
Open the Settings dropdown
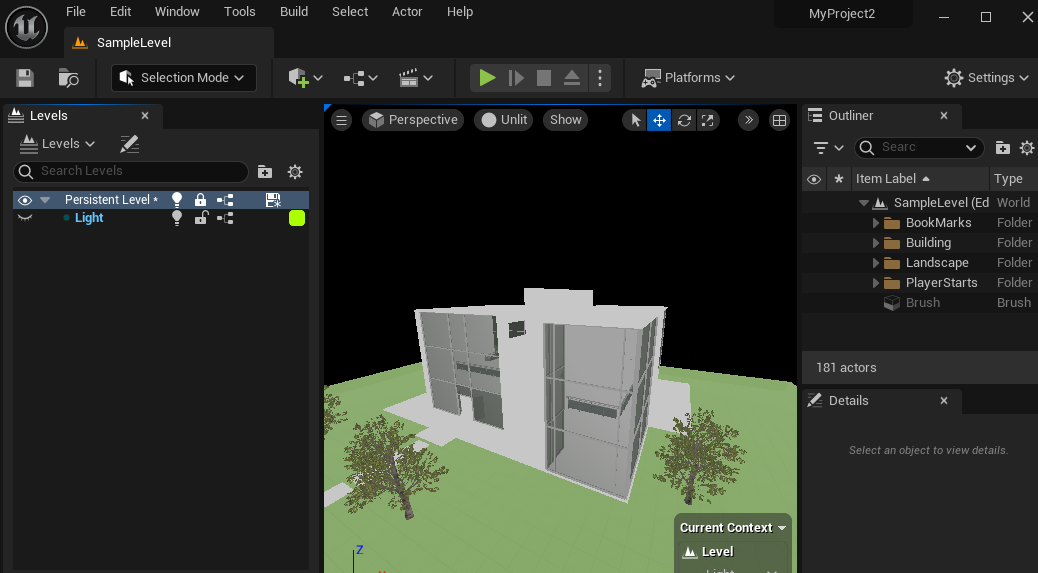(986, 78)
